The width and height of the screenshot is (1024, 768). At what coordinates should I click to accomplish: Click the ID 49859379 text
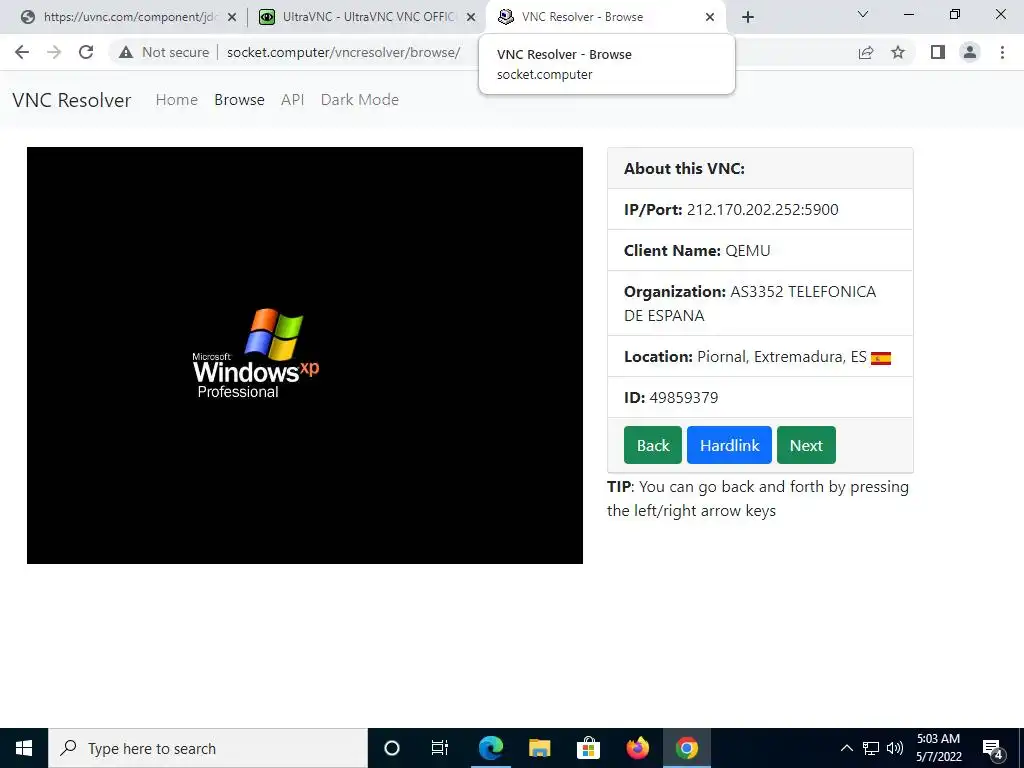coord(671,398)
